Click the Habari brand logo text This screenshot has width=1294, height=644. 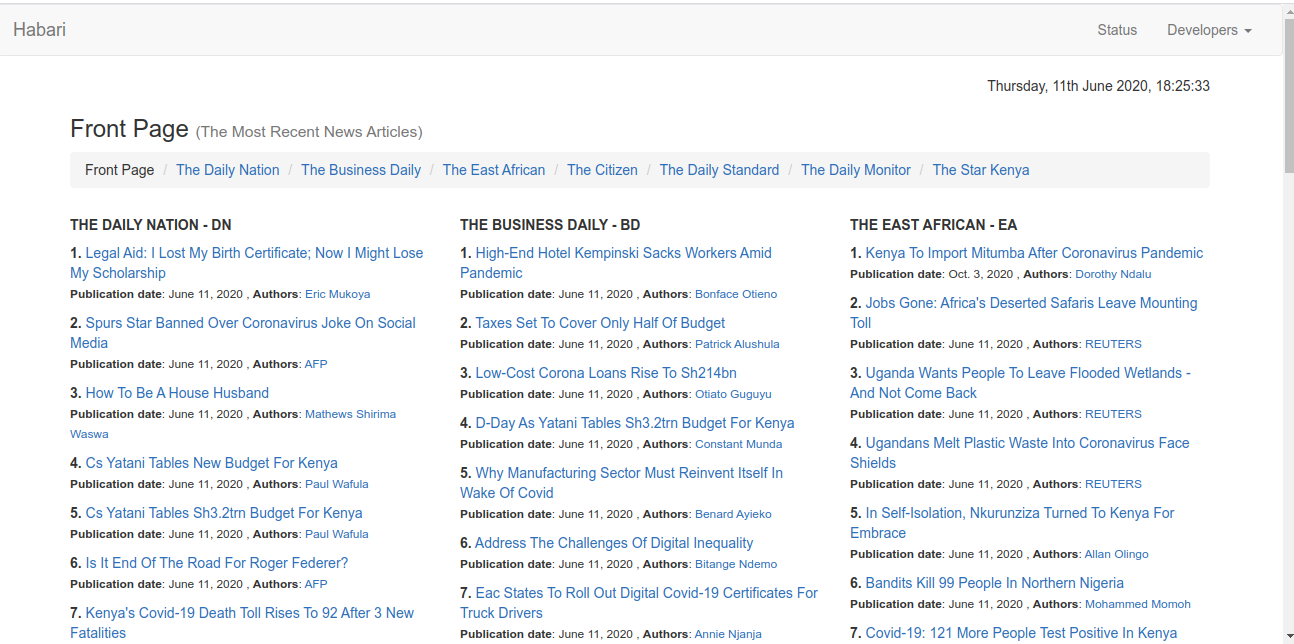[40, 29]
